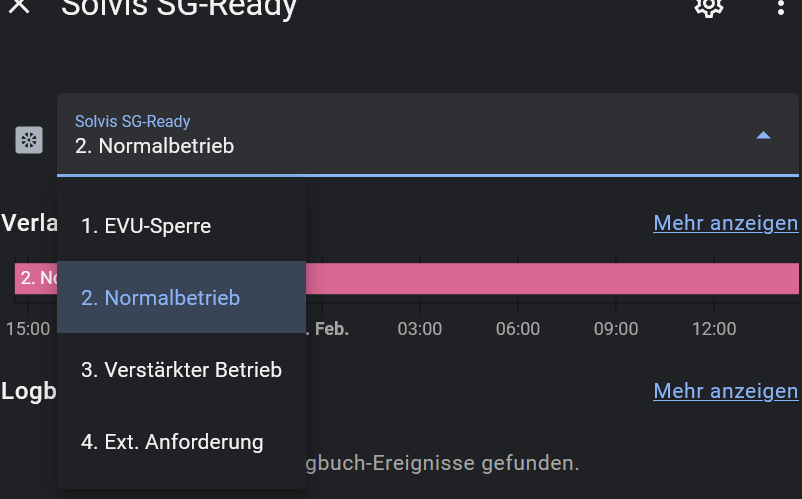Screen dimensions: 802x499
Task: Click the 09:00 timeline label
Action: (615, 329)
